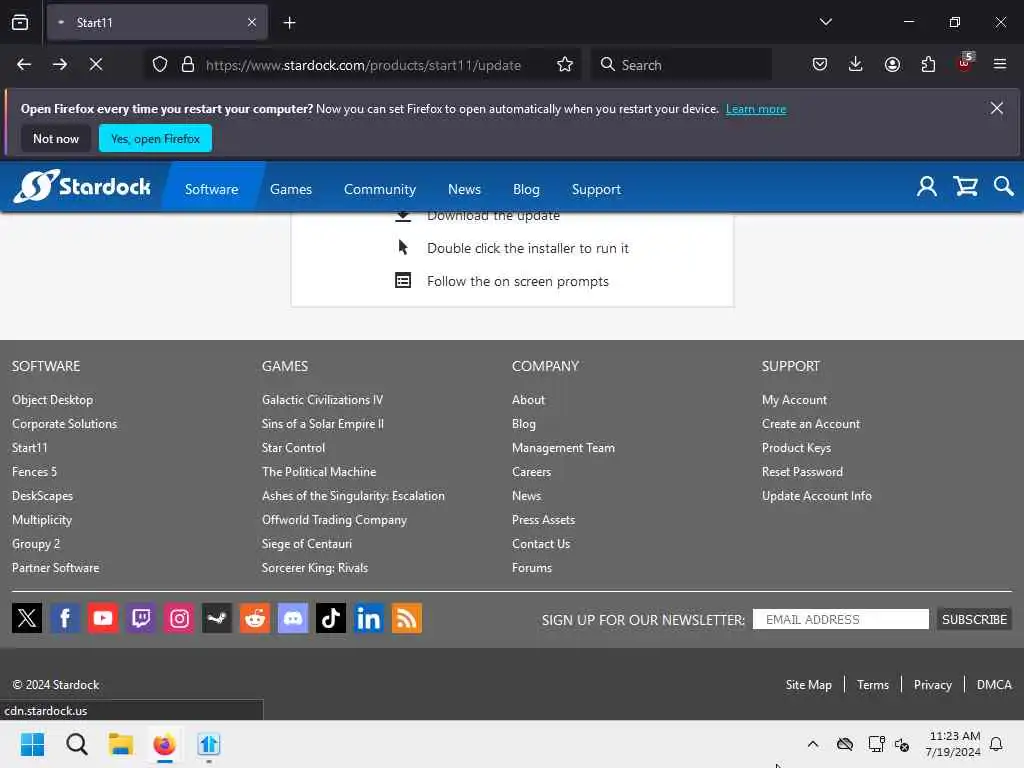
Task: Click the tracking protection shield icon
Action: [x=160, y=64]
